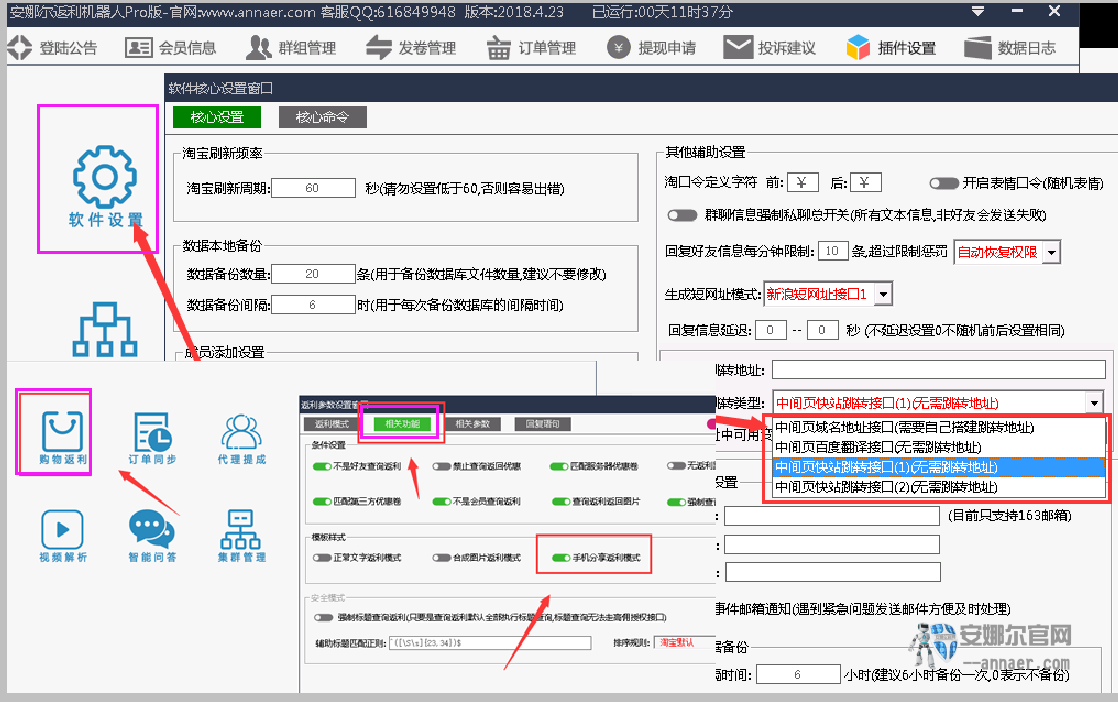Click the 跳转地址 text field
Screen dimensions: 1118x702
tap(938, 369)
